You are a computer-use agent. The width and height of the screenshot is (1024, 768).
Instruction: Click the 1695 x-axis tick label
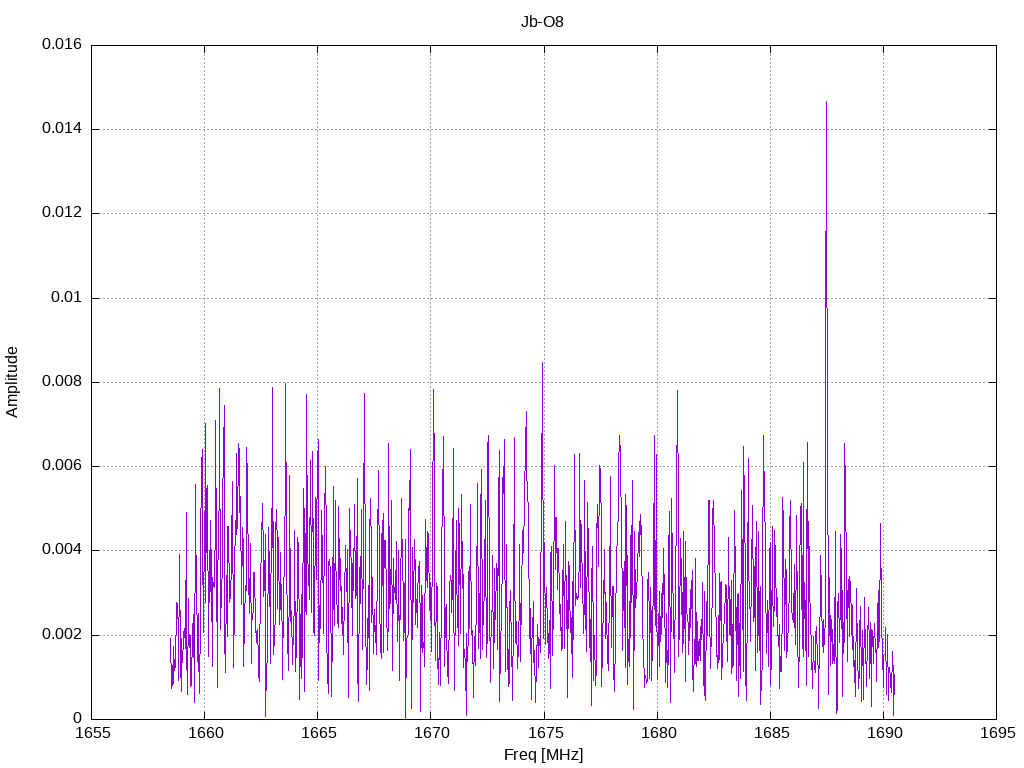[998, 733]
